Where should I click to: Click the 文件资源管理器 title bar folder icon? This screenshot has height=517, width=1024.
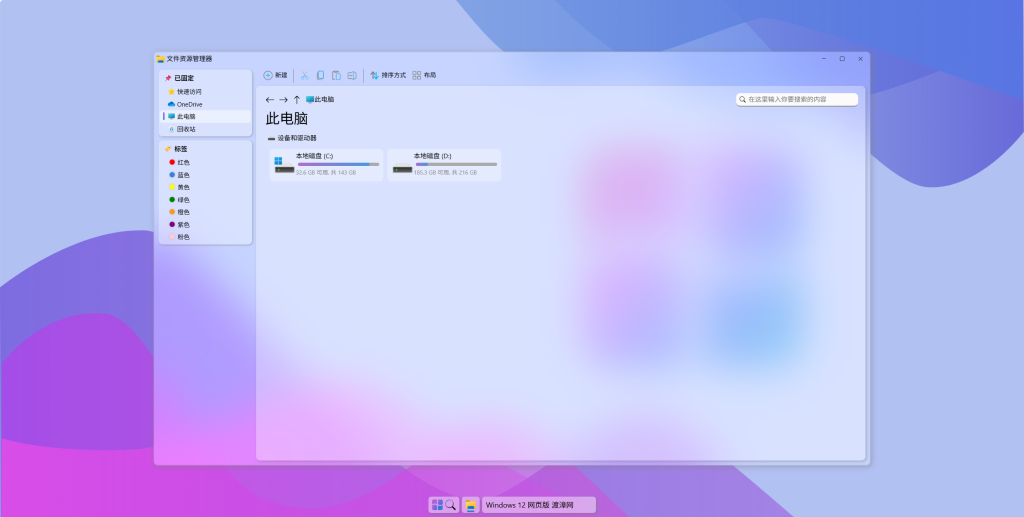[161, 59]
